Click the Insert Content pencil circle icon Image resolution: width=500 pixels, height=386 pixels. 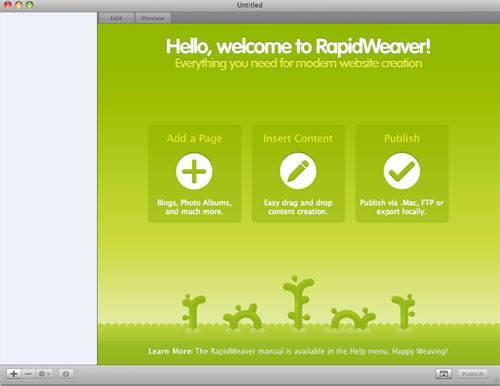coord(298,171)
